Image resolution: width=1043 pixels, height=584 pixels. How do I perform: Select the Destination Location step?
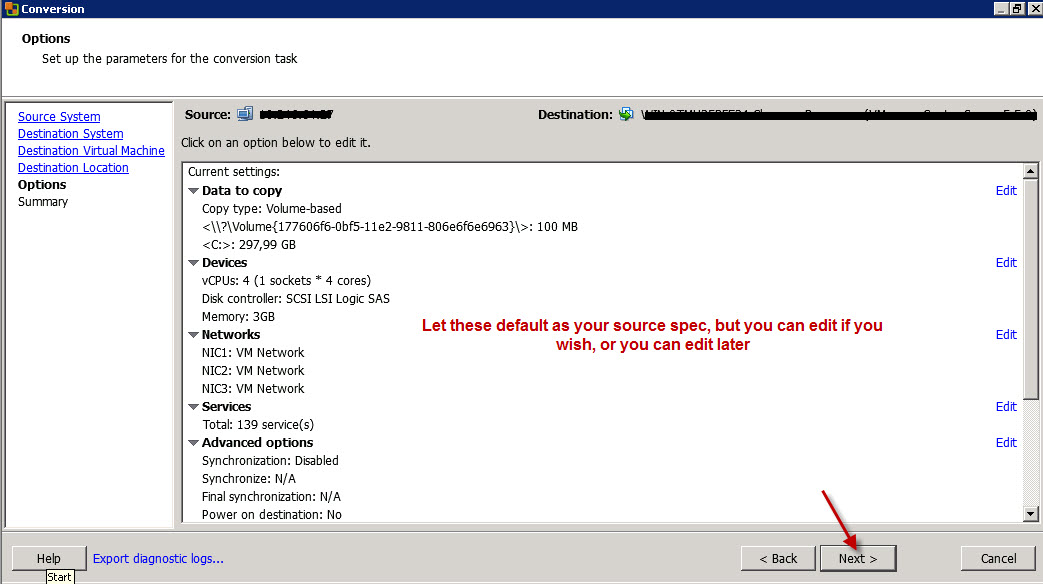(x=73, y=167)
